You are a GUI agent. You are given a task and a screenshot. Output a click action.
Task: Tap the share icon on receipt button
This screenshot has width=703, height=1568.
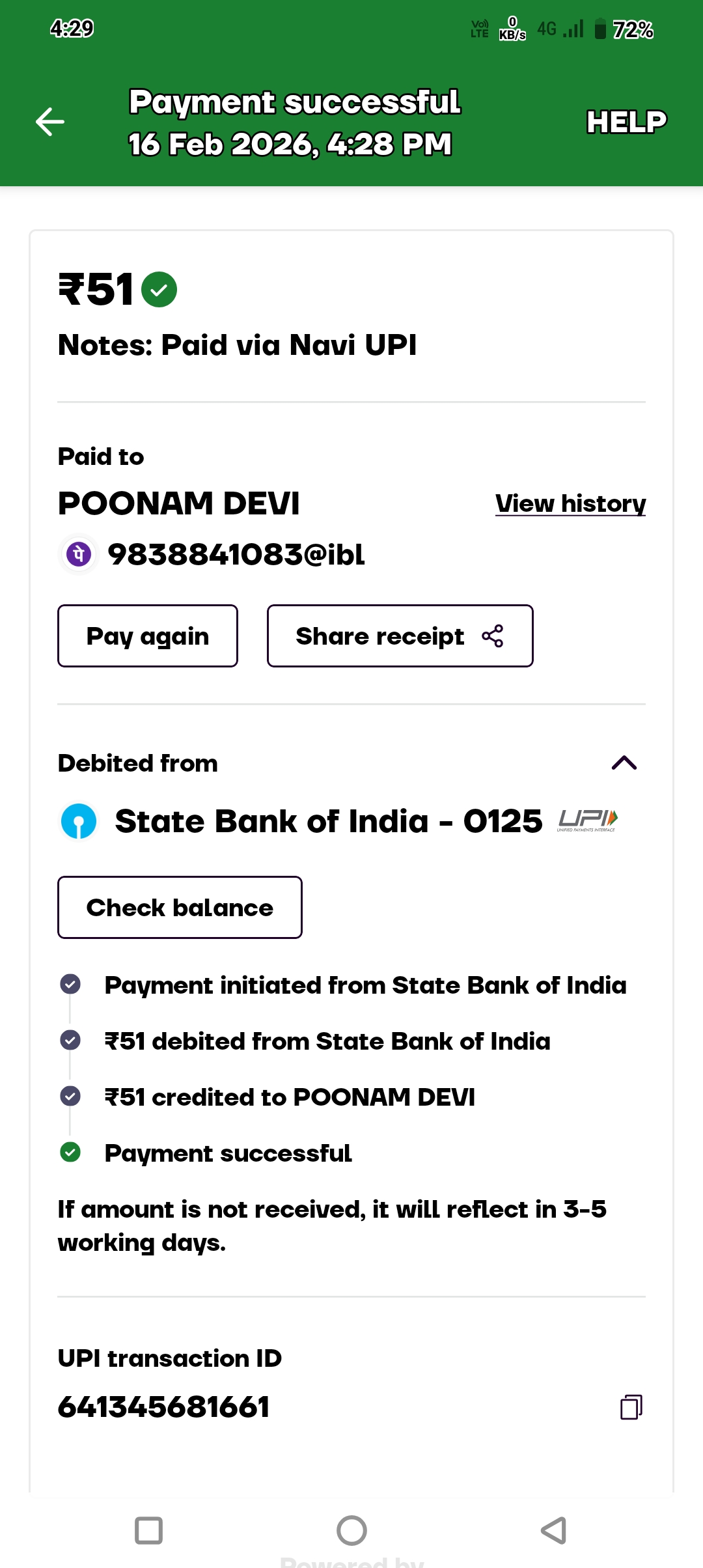493,636
